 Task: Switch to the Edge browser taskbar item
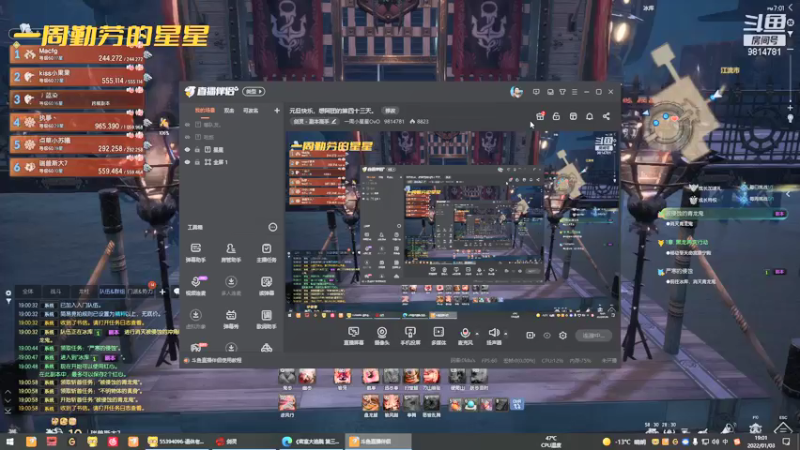click(311, 441)
